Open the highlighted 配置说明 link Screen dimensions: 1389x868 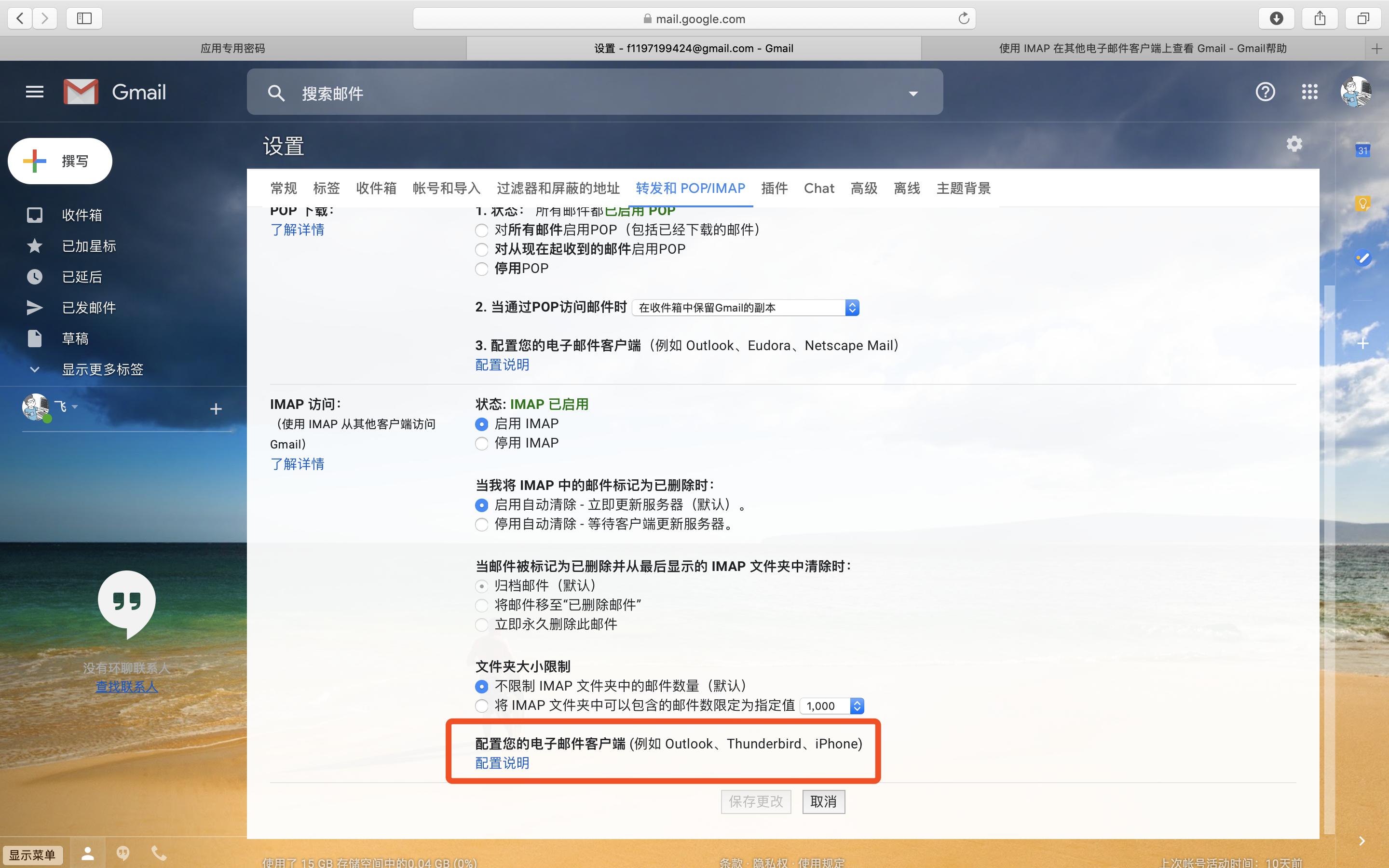pyautogui.click(x=502, y=763)
